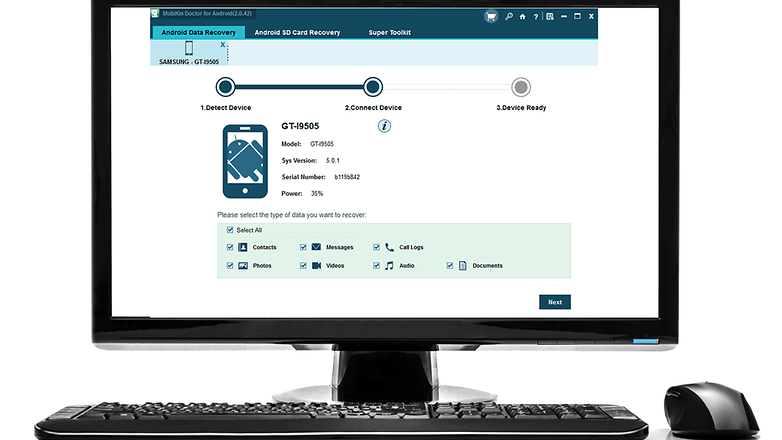782x440 pixels.
Task: Click the Videos camera icon
Action: (316, 265)
